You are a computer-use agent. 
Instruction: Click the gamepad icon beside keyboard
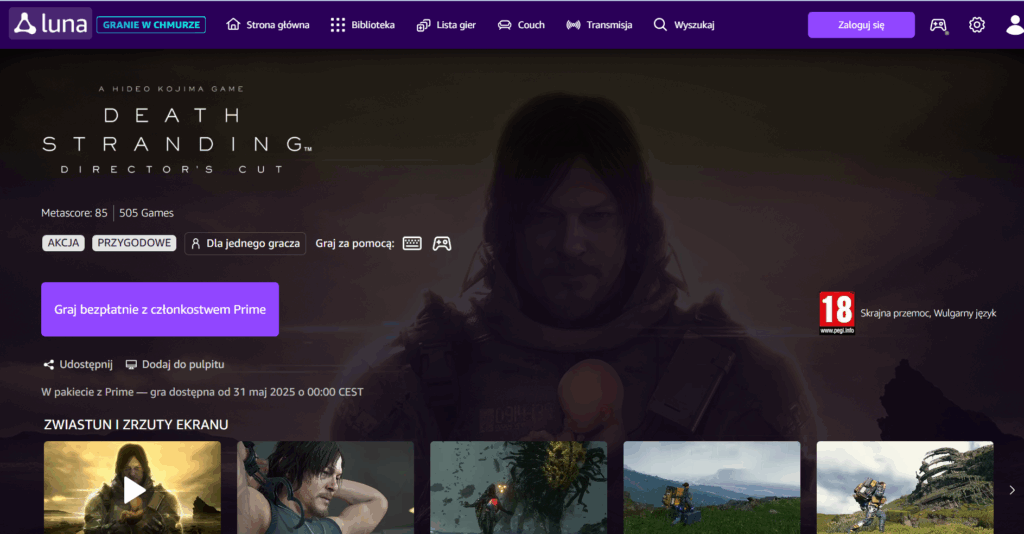click(441, 243)
